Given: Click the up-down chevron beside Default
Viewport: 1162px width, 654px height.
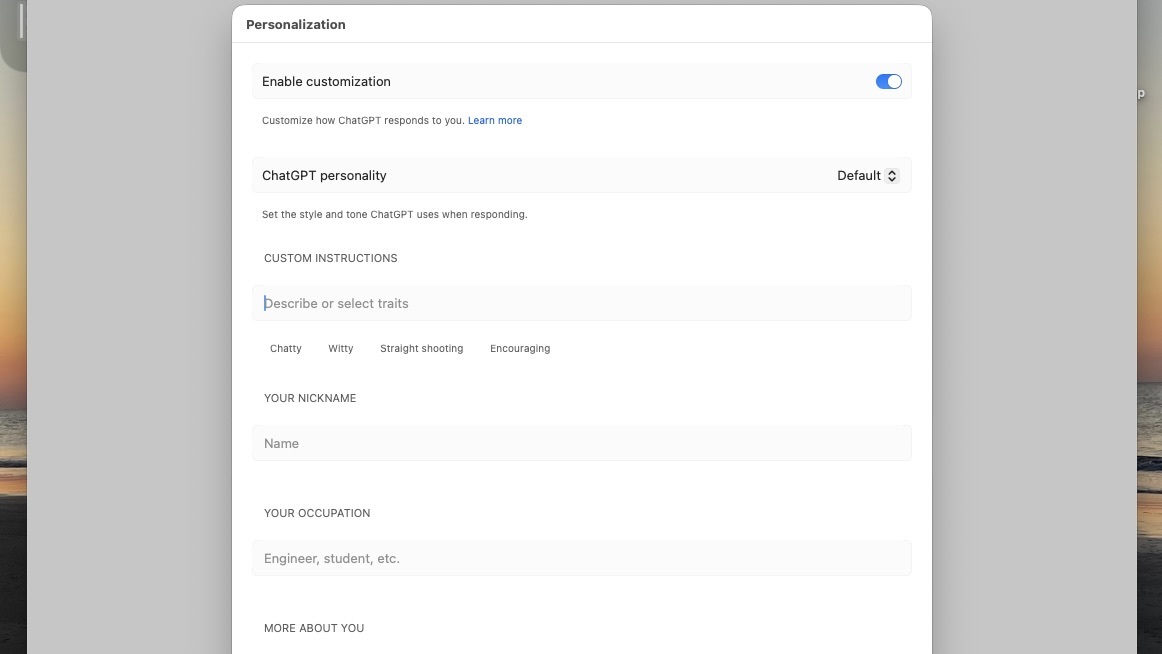Looking at the screenshot, I should tap(893, 176).
